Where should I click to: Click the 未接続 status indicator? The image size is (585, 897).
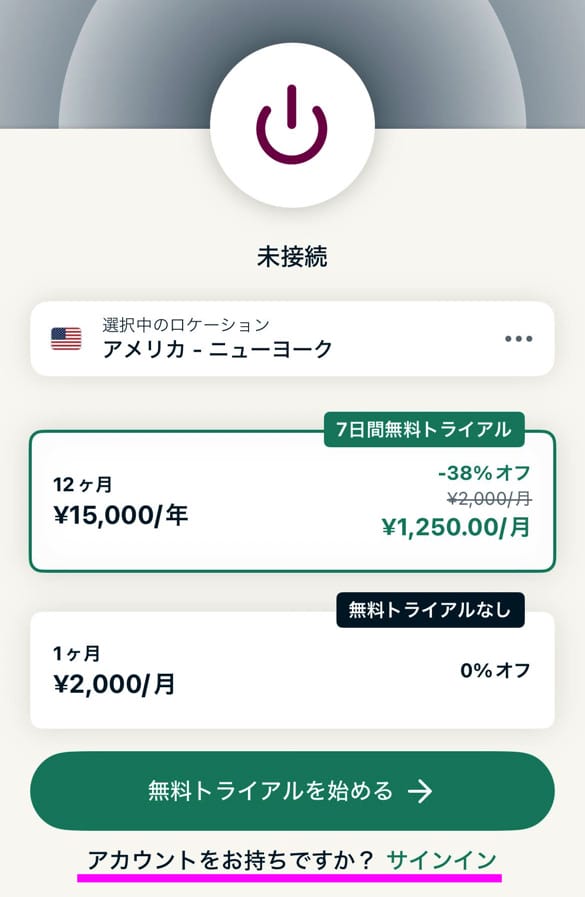coord(292,253)
